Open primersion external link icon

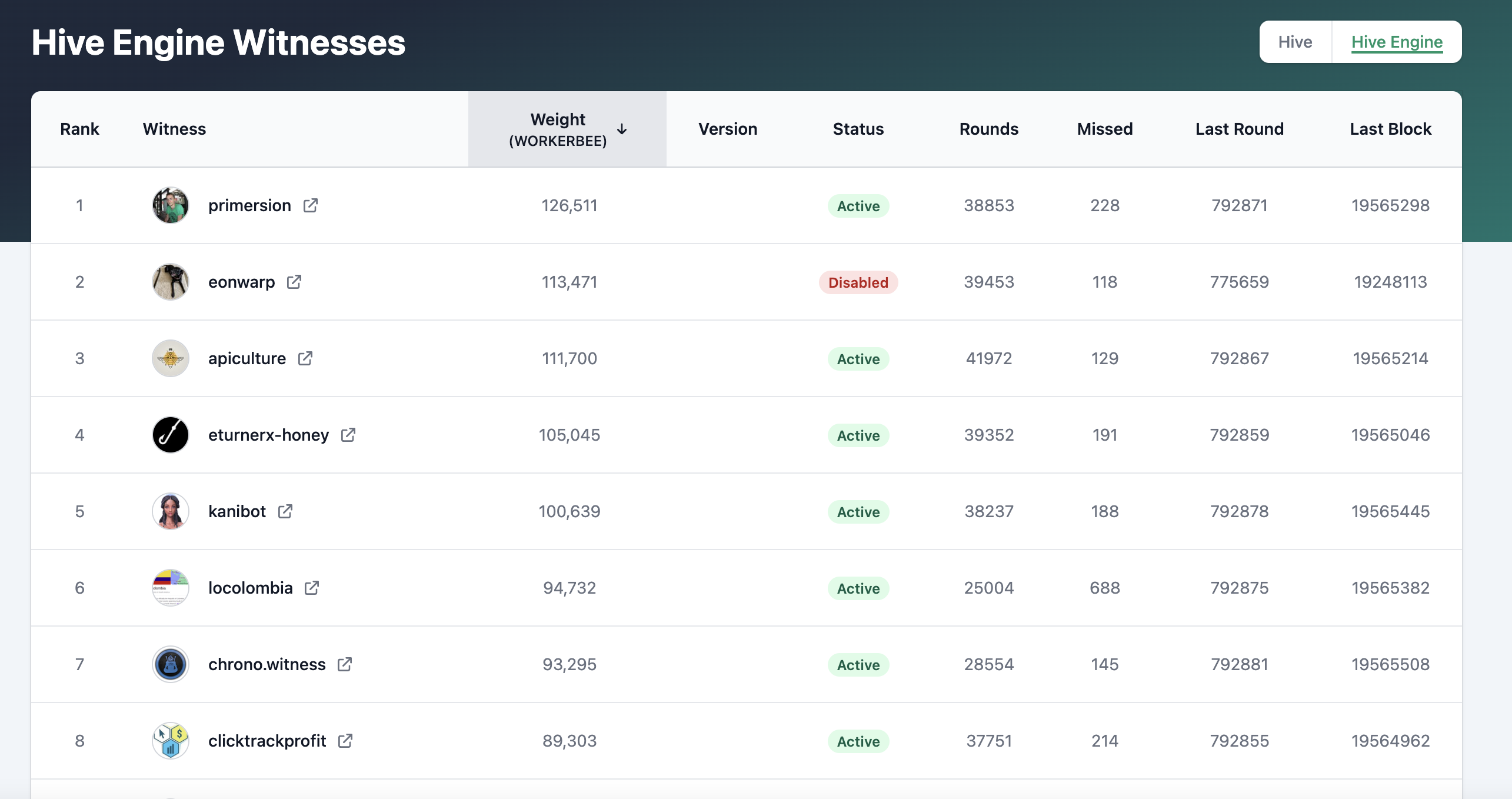[x=311, y=205]
